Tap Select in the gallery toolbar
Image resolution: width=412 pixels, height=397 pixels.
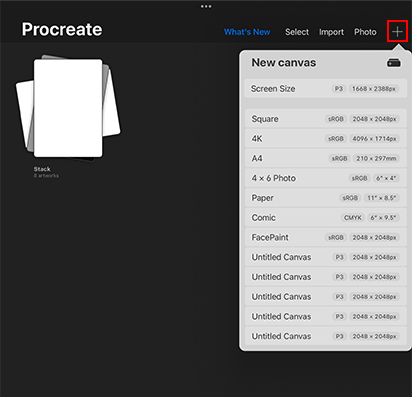[x=297, y=32]
